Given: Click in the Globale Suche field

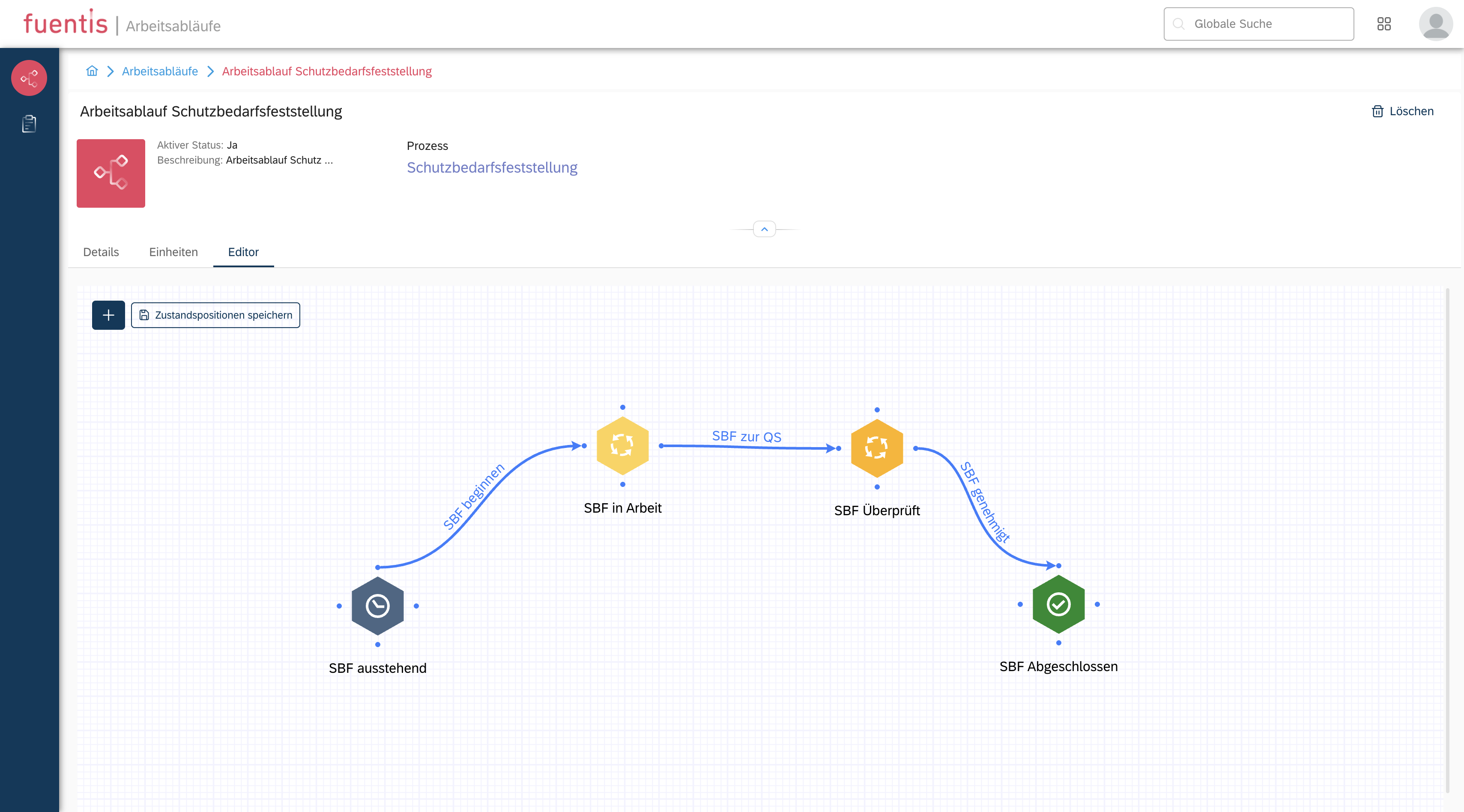Looking at the screenshot, I should [1258, 24].
